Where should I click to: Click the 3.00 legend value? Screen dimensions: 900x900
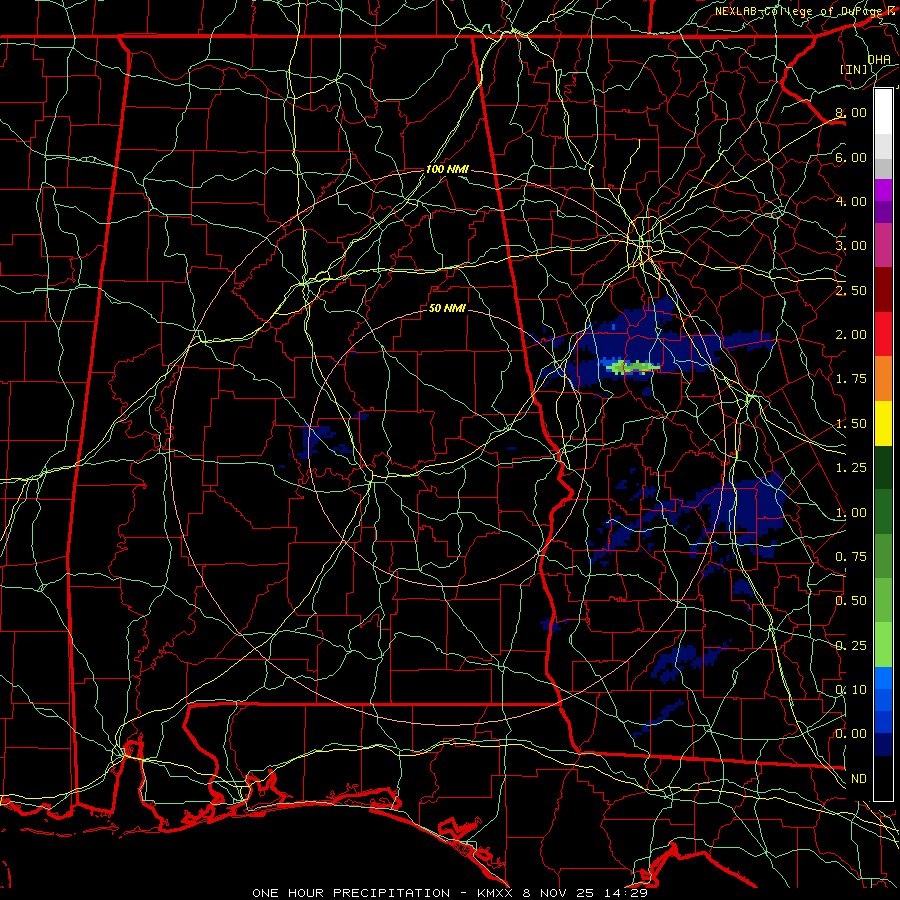[x=851, y=246]
